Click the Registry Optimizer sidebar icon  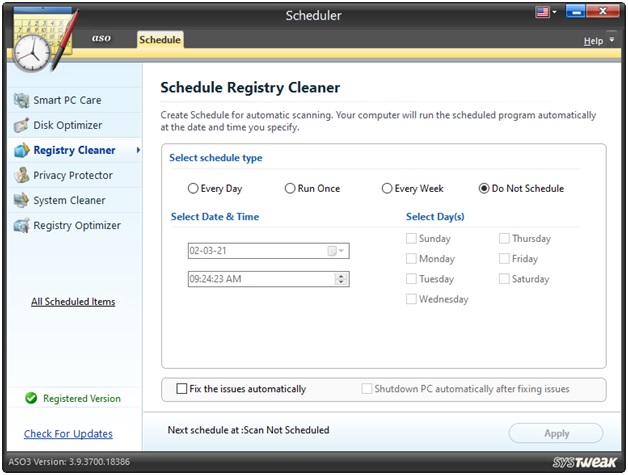point(21,225)
